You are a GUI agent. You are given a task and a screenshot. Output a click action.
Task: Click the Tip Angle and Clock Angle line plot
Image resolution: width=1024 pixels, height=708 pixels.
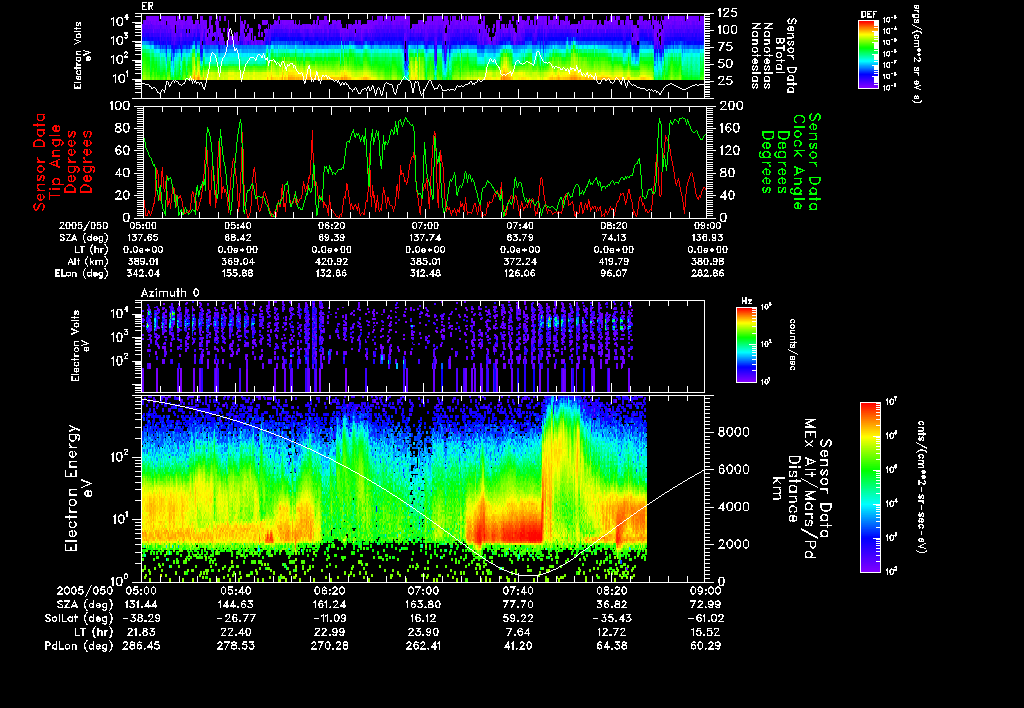pyautogui.click(x=423, y=161)
